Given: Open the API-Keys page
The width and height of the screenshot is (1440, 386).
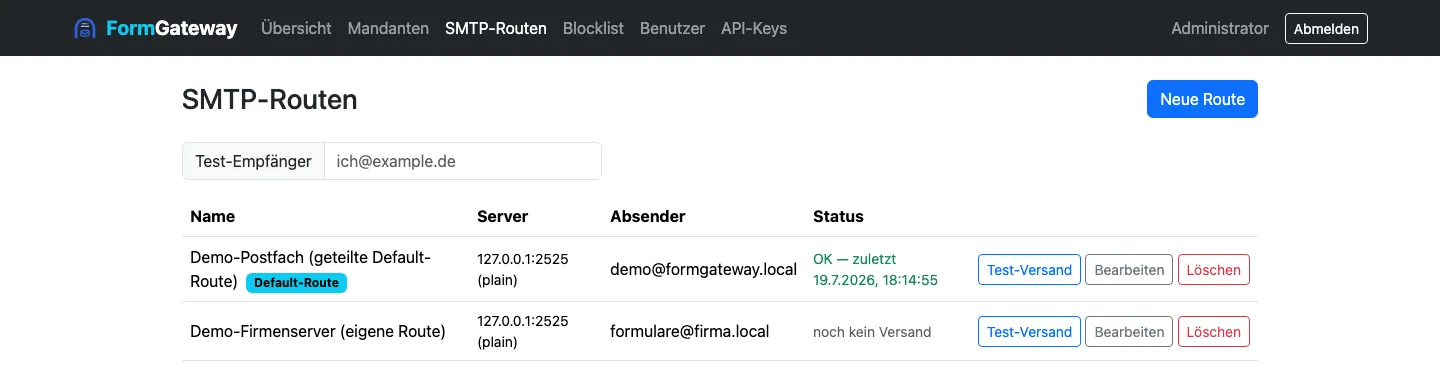Looking at the screenshot, I should coord(754,28).
